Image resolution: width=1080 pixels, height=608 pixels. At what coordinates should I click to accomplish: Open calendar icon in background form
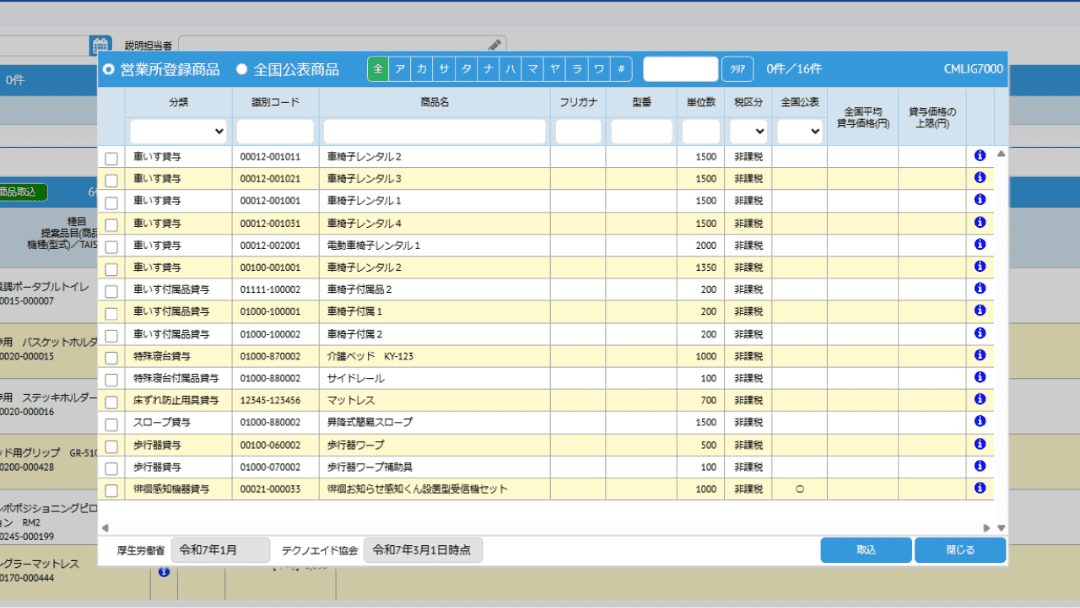pos(101,45)
